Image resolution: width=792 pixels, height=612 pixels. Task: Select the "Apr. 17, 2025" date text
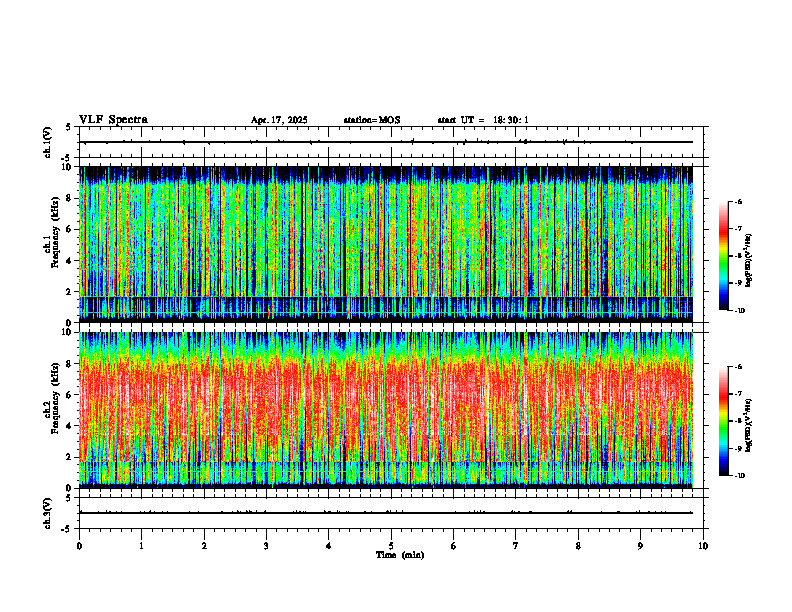pos(279,120)
